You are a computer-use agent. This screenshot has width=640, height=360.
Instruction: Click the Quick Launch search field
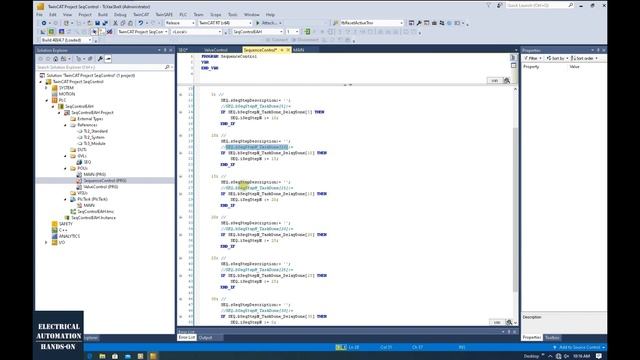coord(536,5)
